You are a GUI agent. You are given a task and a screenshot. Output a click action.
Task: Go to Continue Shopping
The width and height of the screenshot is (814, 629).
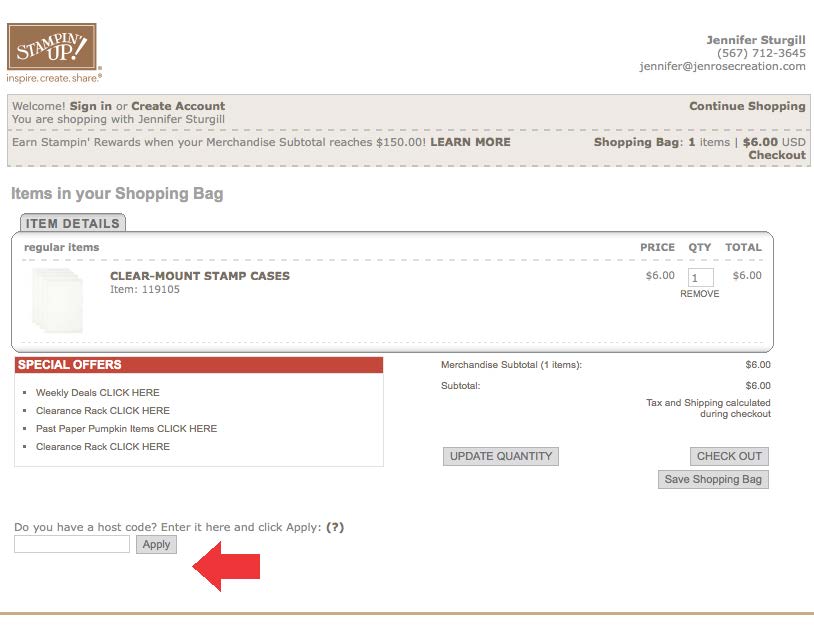tap(747, 106)
